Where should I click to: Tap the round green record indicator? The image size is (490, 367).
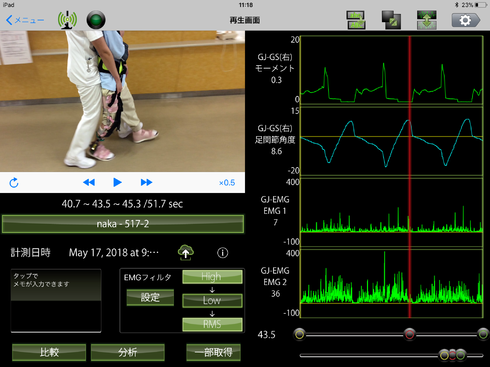(96, 20)
